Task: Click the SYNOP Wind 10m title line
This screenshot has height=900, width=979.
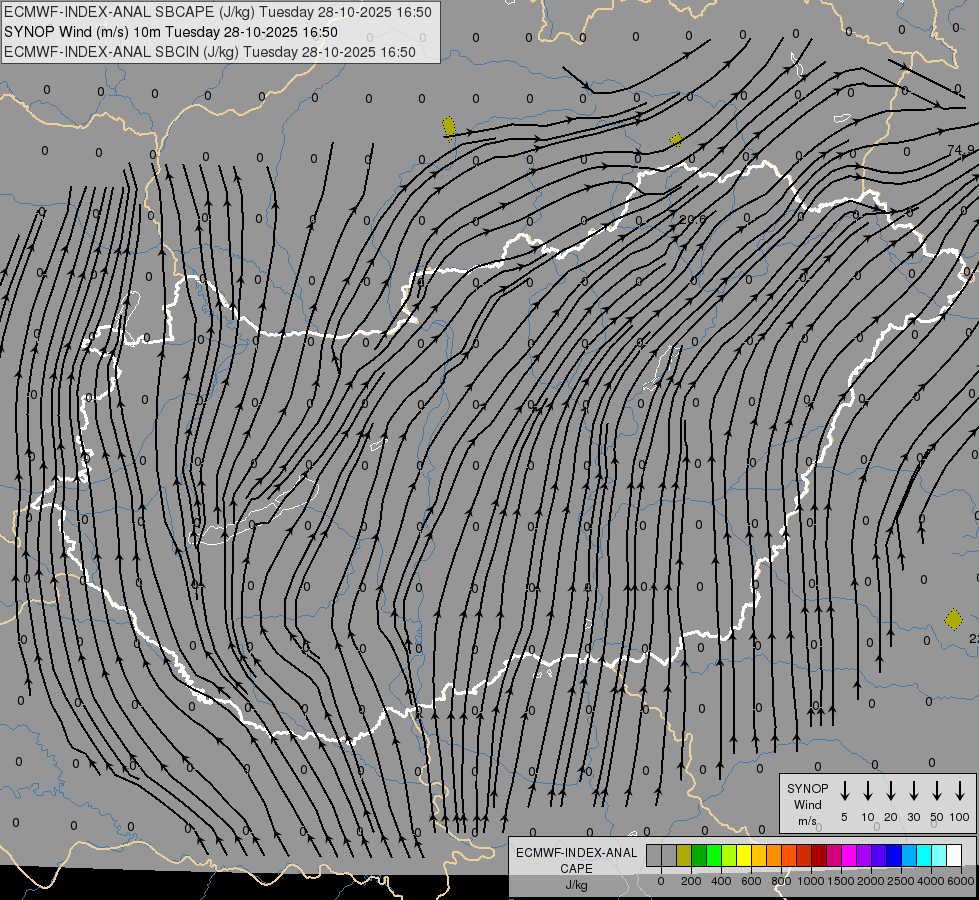Action: pos(170,32)
